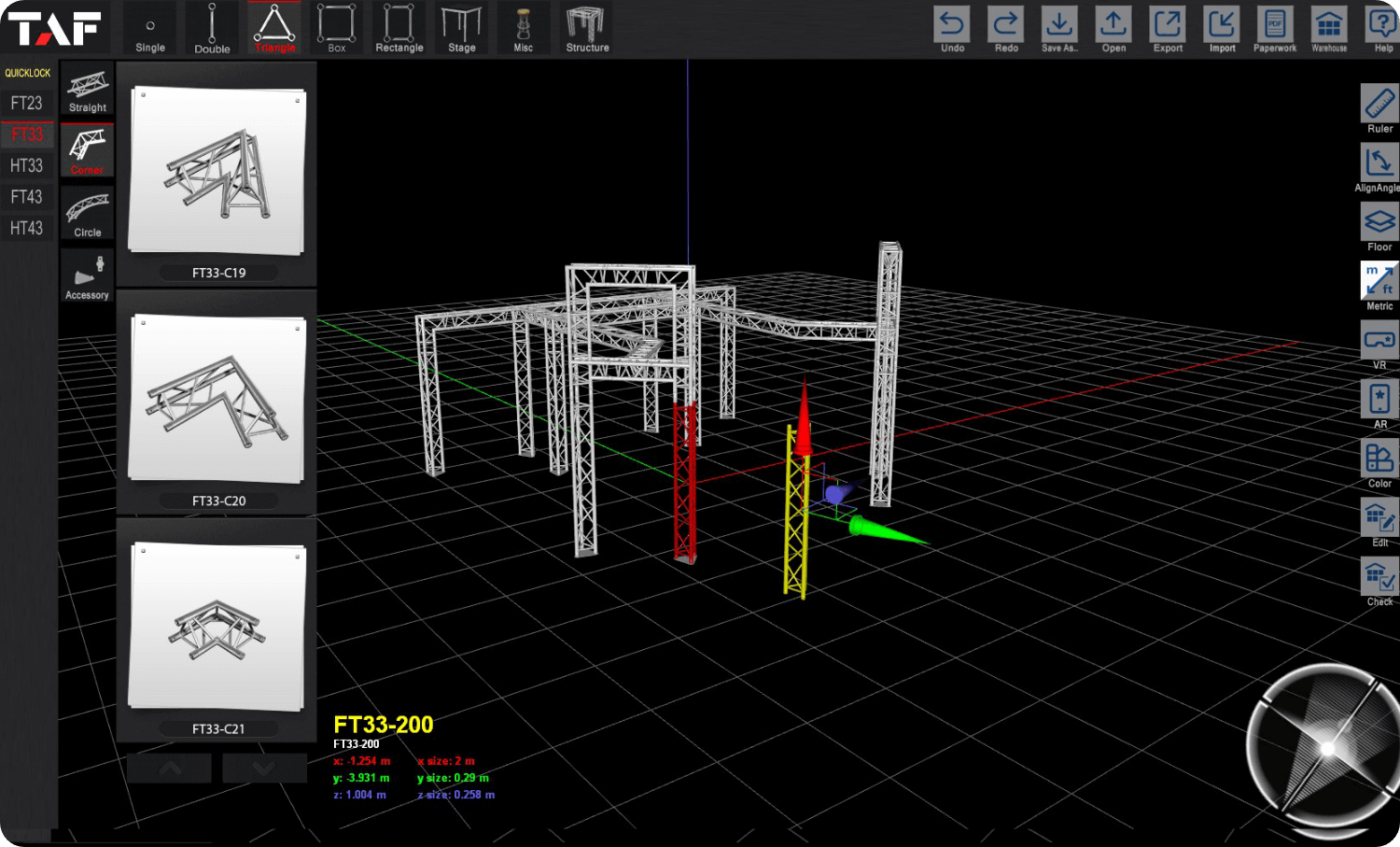Select the Straight truss tool
The width and height of the screenshot is (1400, 847).
tap(87, 89)
